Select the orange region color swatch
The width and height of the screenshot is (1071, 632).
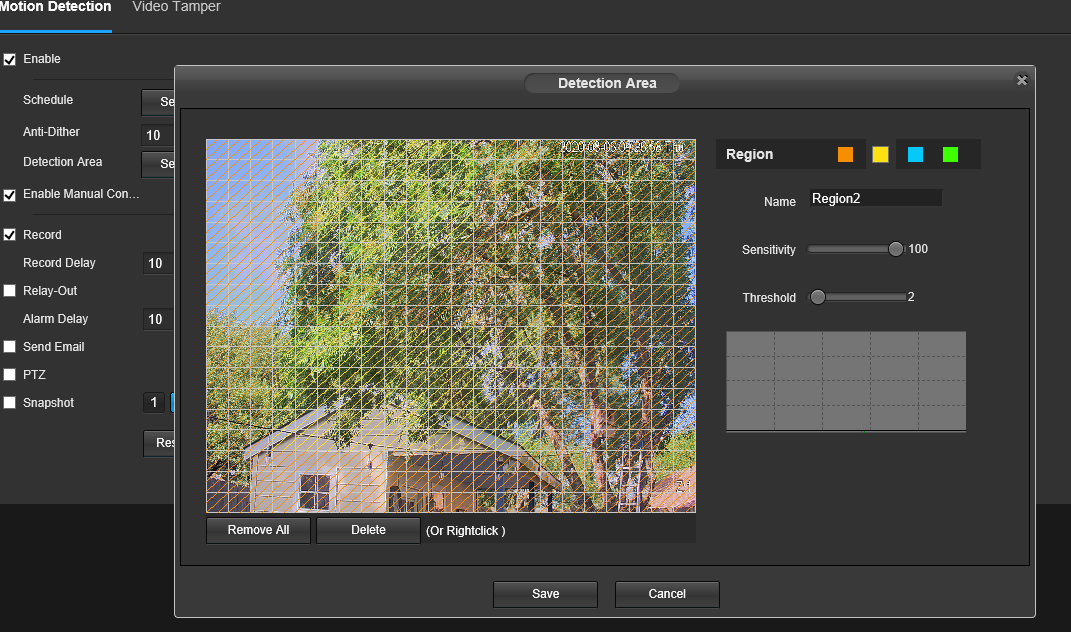(x=845, y=154)
